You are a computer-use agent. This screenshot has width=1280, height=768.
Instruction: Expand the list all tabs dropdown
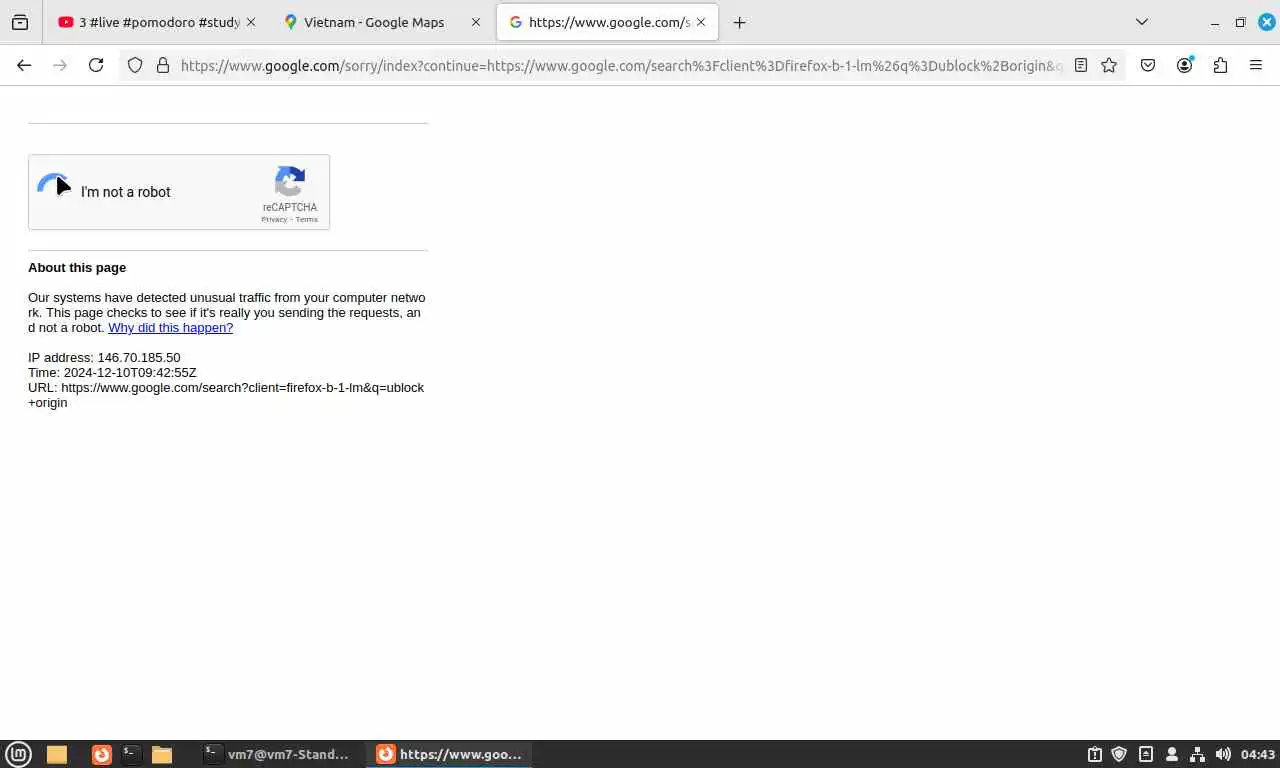click(x=1142, y=22)
